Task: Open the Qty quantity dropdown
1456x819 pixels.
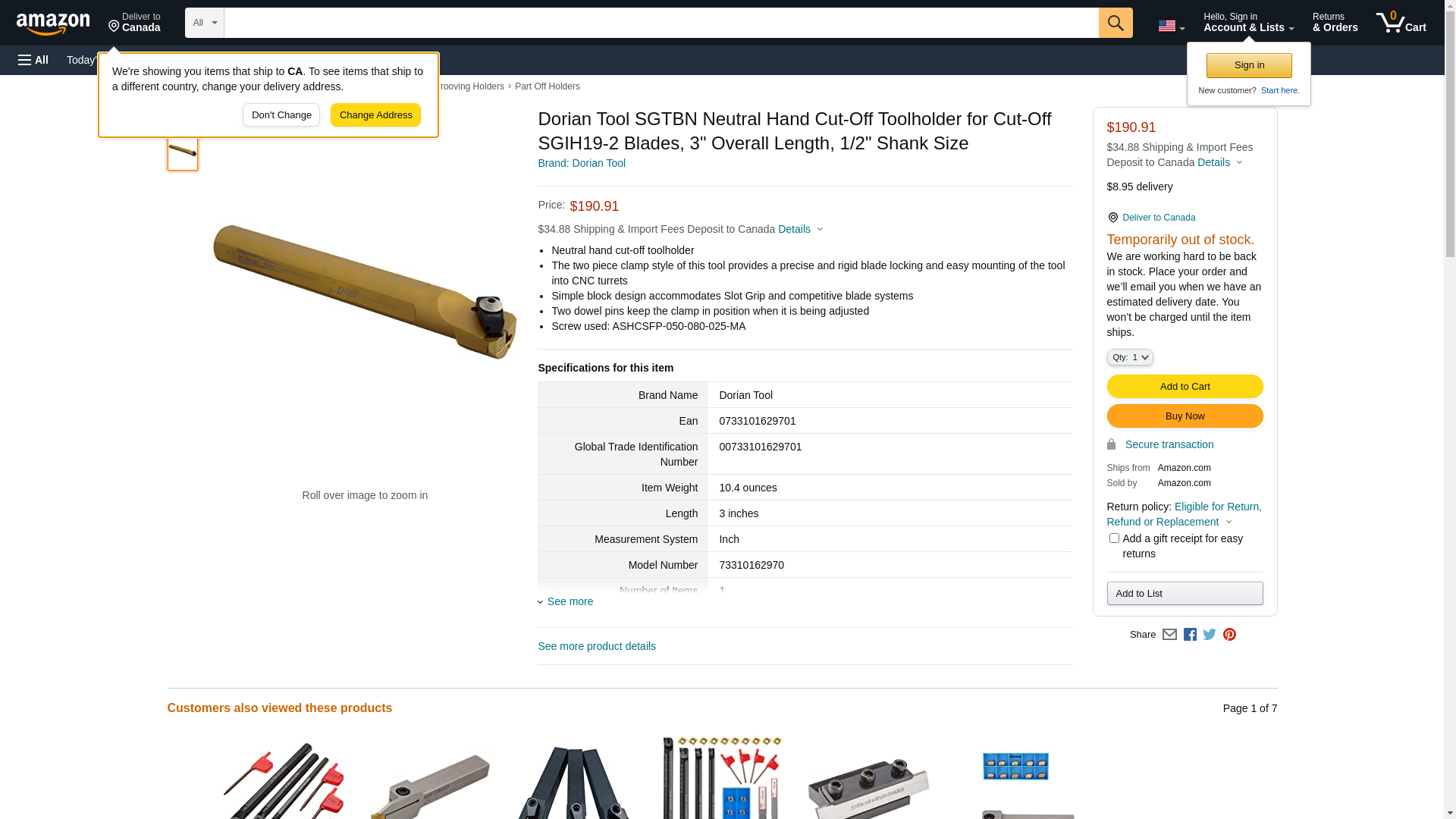Action: point(1130,357)
